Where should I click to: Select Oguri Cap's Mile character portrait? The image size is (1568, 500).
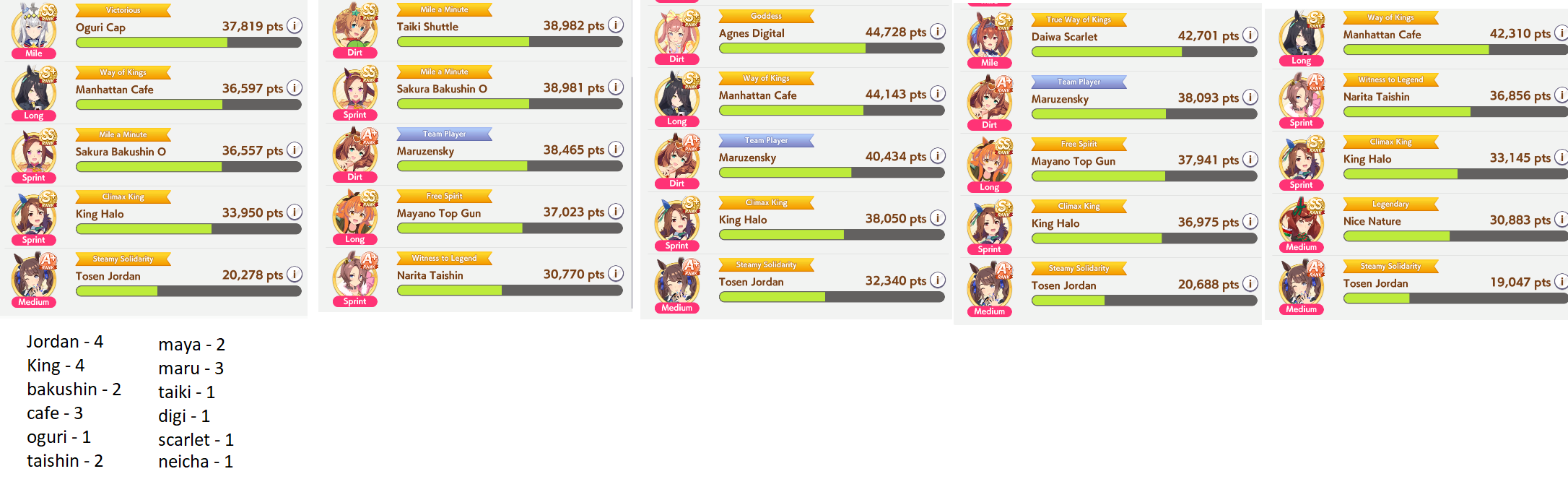34,30
